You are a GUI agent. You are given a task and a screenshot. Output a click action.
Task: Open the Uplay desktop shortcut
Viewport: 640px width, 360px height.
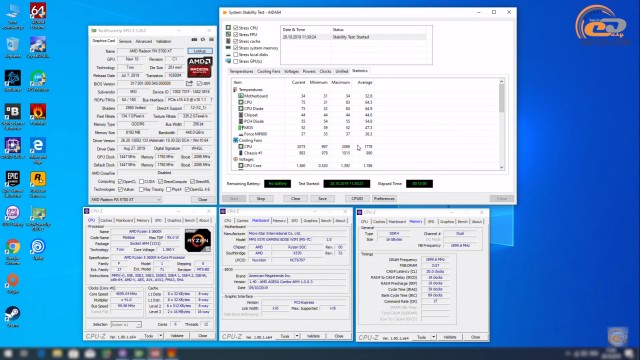pyautogui.click(x=38, y=248)
